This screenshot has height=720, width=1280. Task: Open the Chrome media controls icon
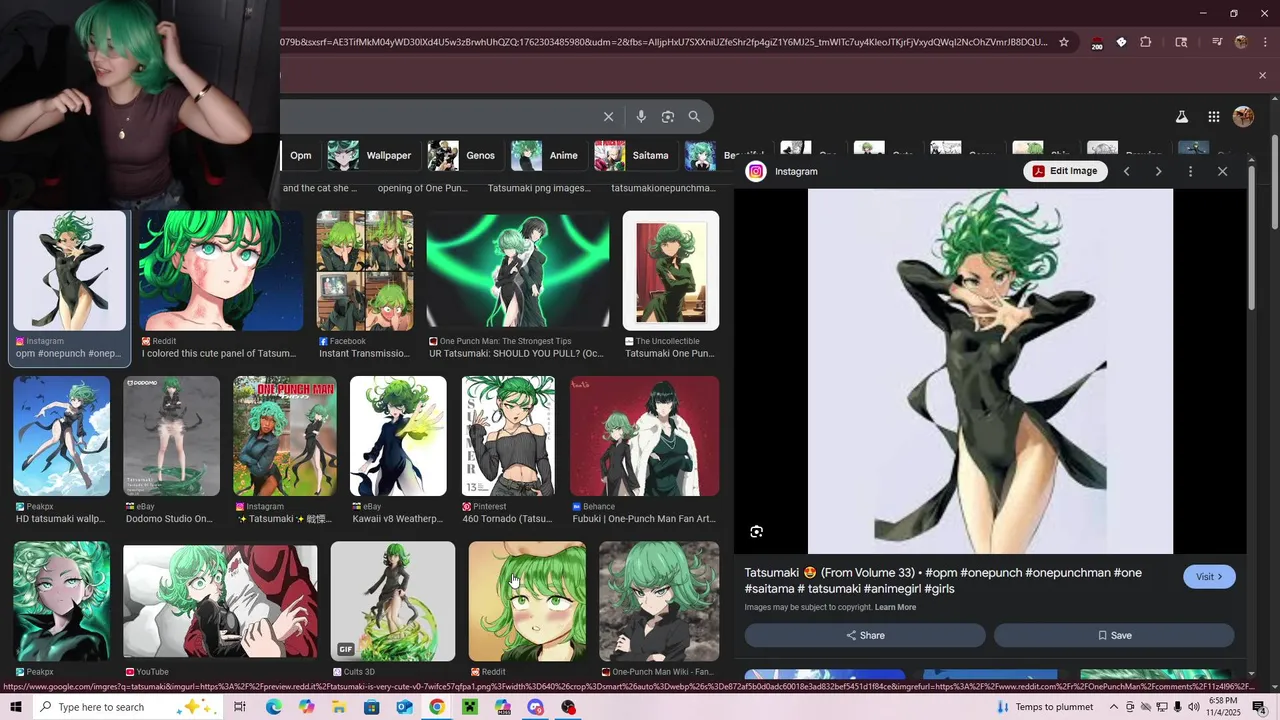pyautogui.click(x=1217, y=42)
